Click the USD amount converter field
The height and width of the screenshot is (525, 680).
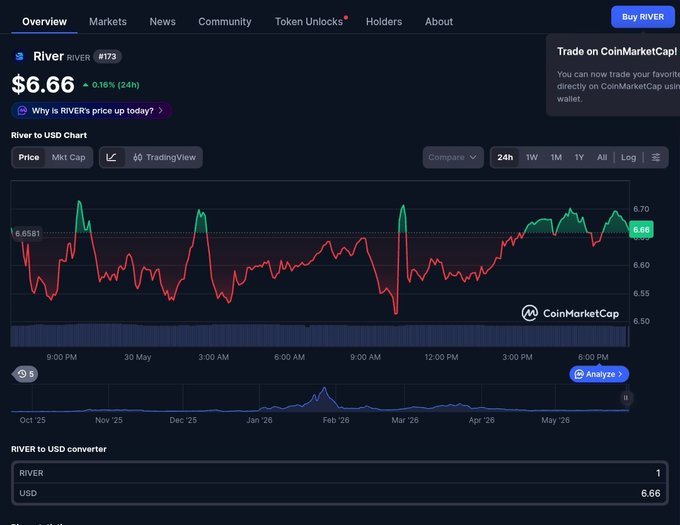(x=340, y=493)
